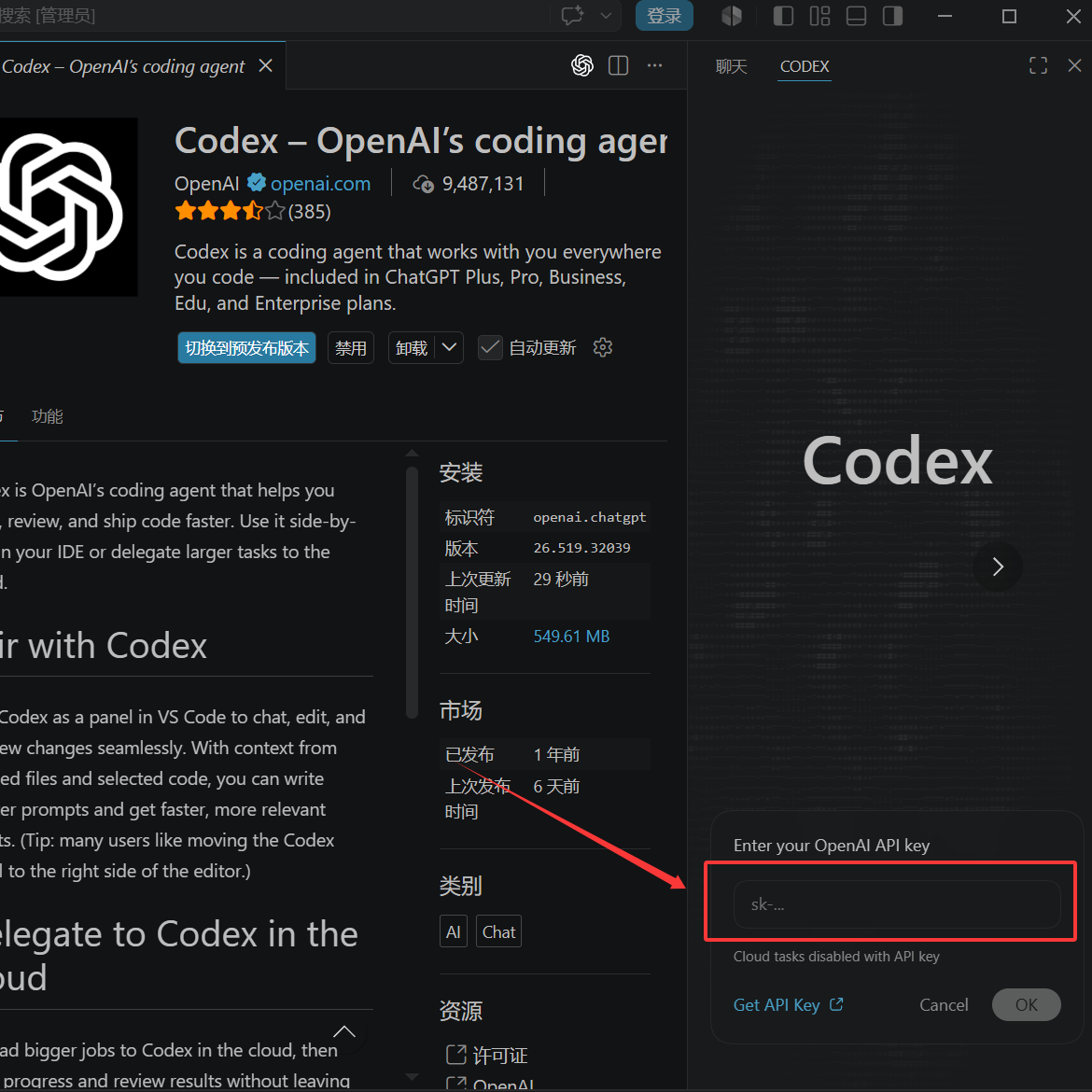The image size is (1092, 1092).
Task: Toggle the secondary sidebar layout icon
Action: tap(892, 15)
